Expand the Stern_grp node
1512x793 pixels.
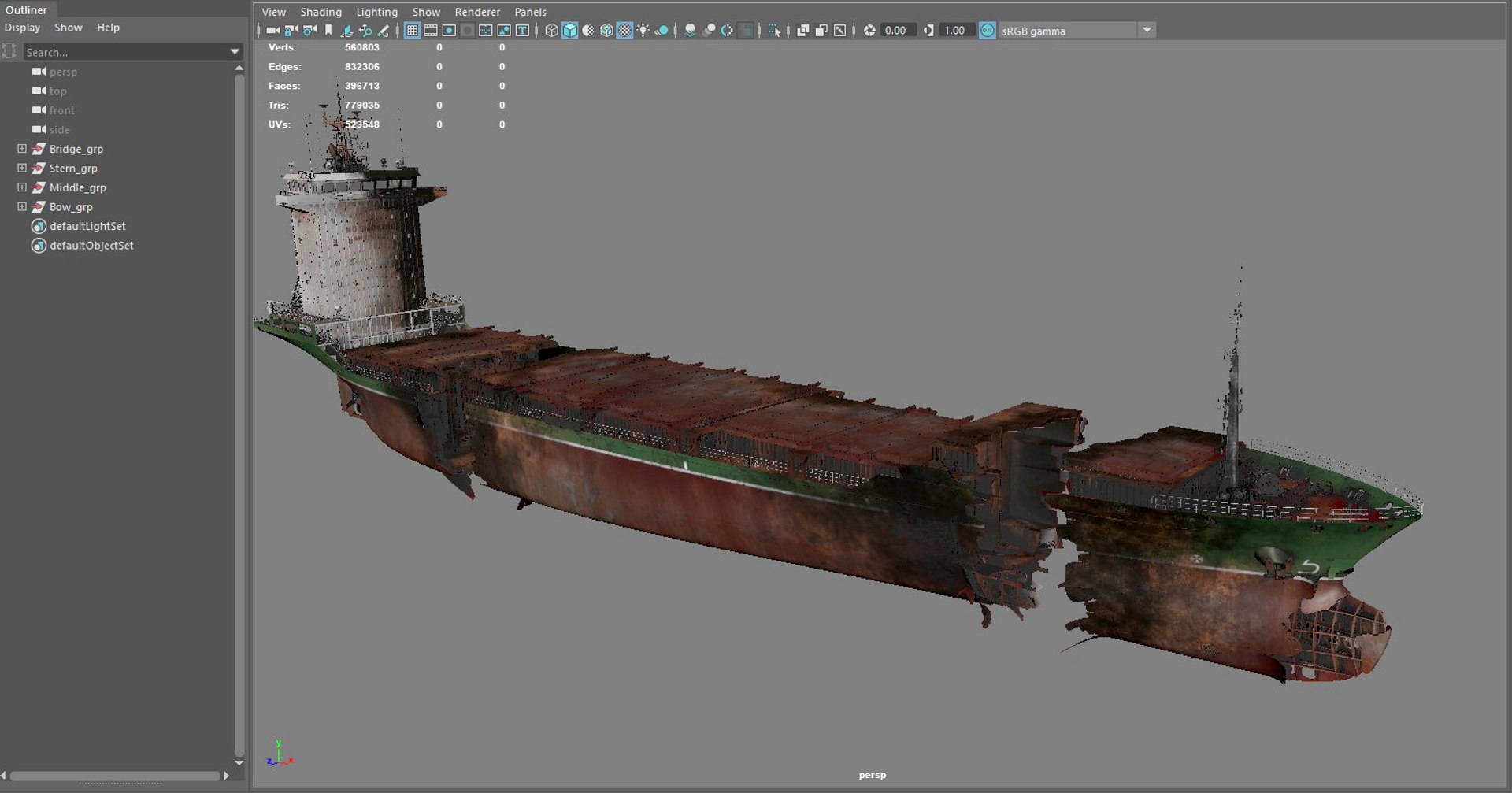pos(22,168)
